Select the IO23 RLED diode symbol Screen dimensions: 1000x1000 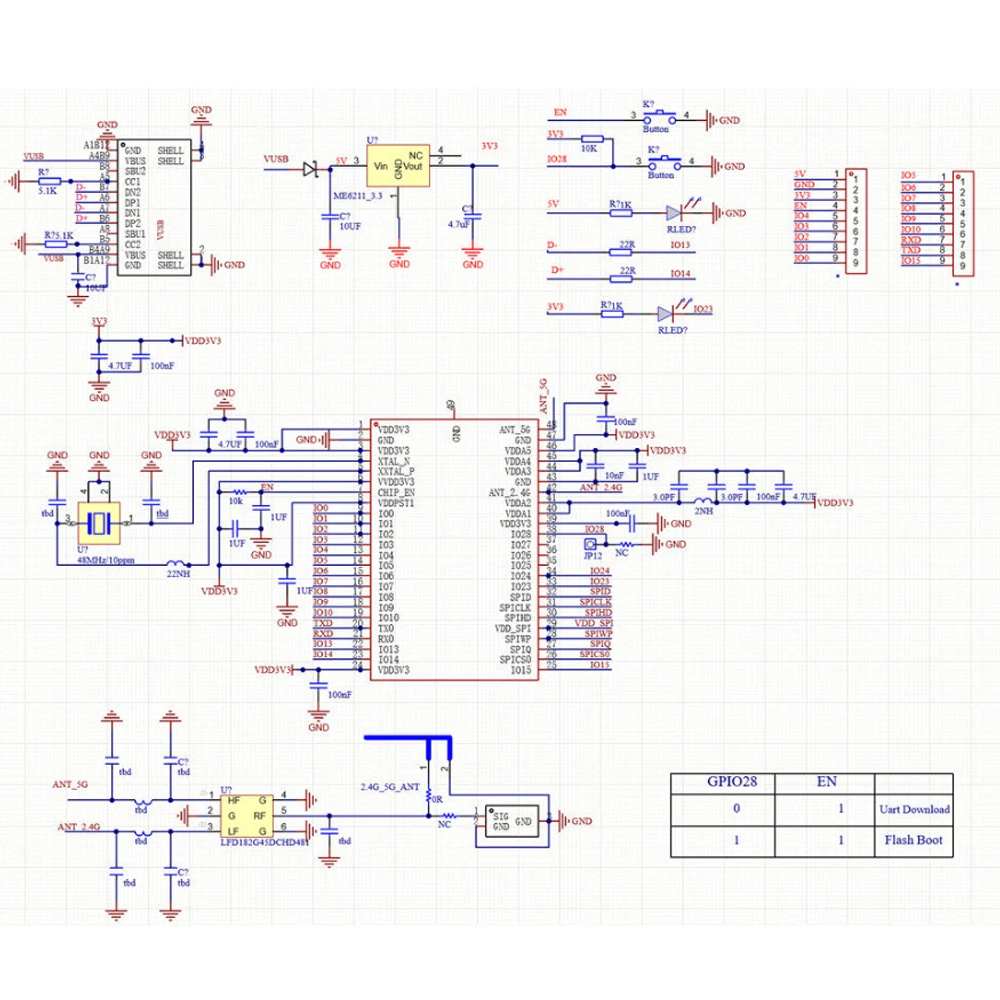pos(666,313)
